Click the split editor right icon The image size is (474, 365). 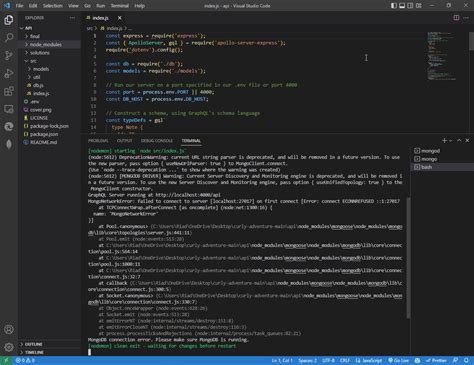pyautogui.click(x=456, y=18)
